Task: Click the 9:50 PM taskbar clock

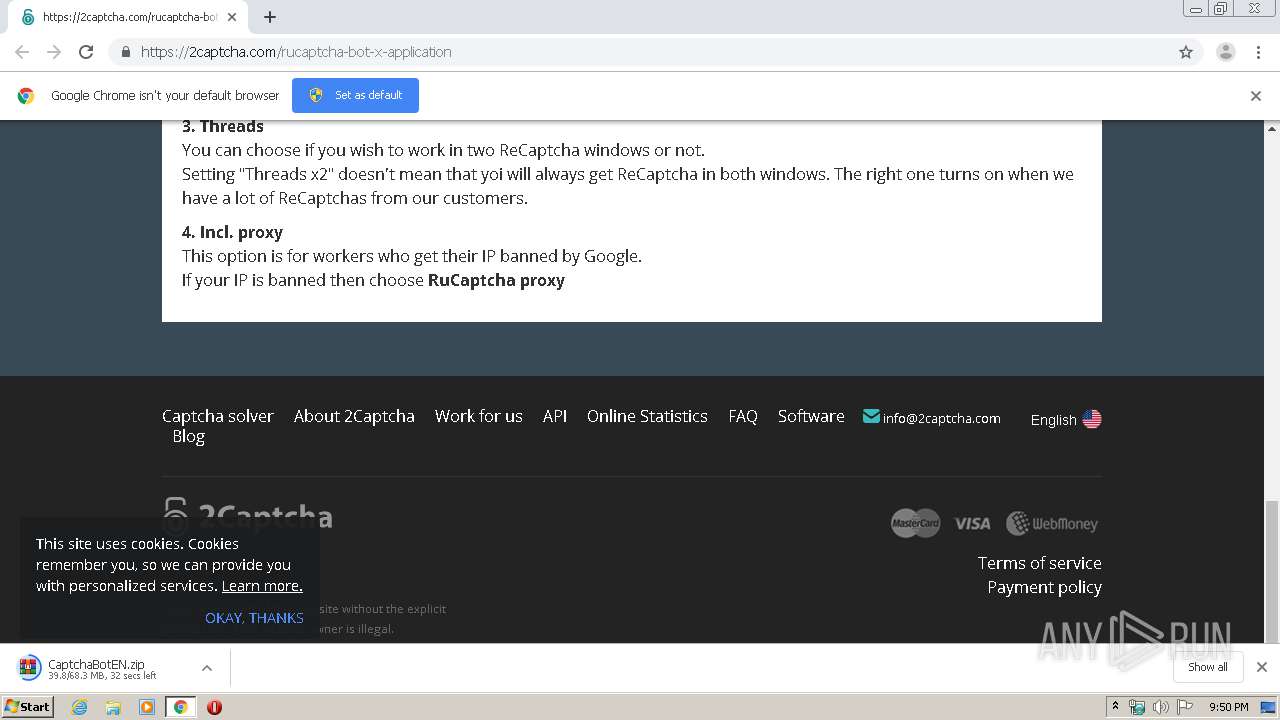Action: coord(1229,707)
